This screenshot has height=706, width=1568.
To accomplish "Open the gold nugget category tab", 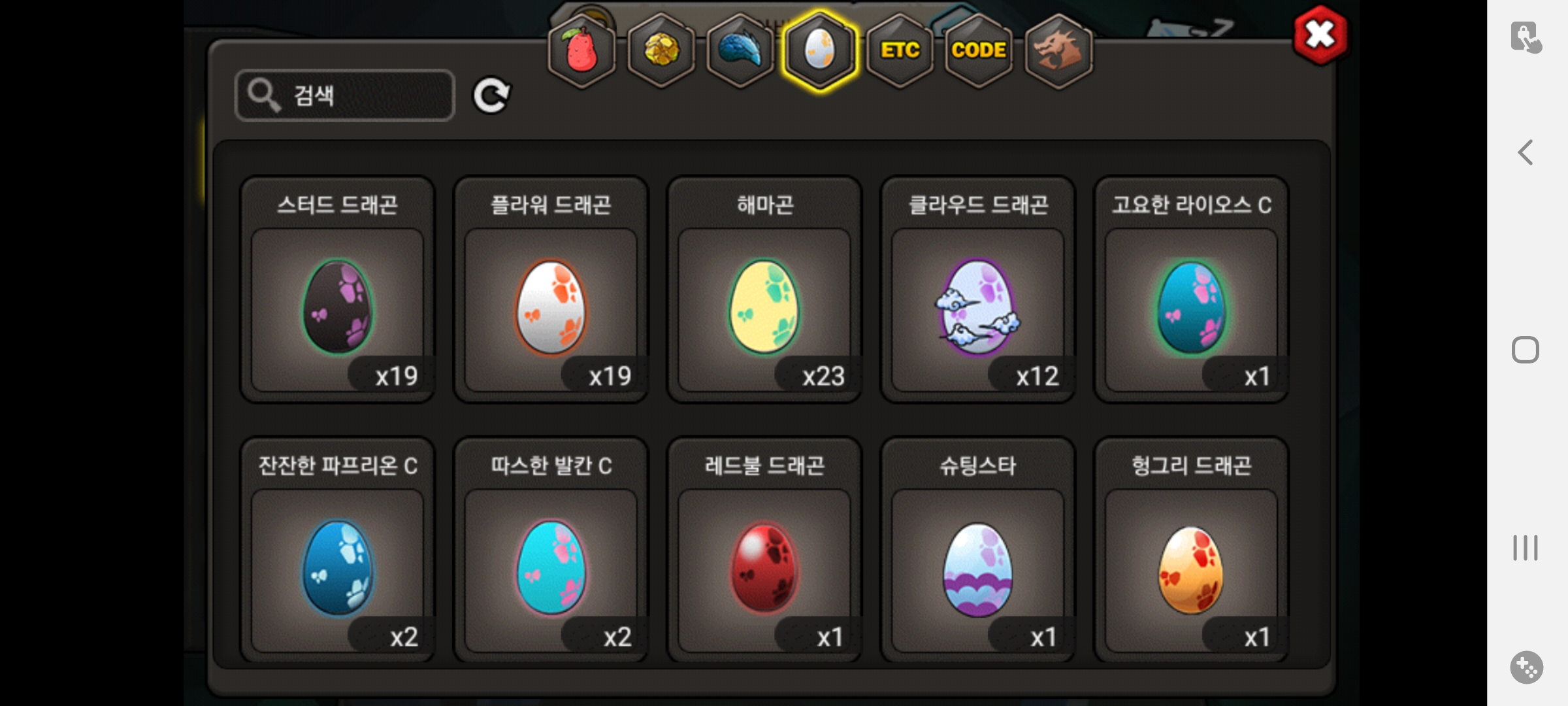I will [x=661, y=51].
